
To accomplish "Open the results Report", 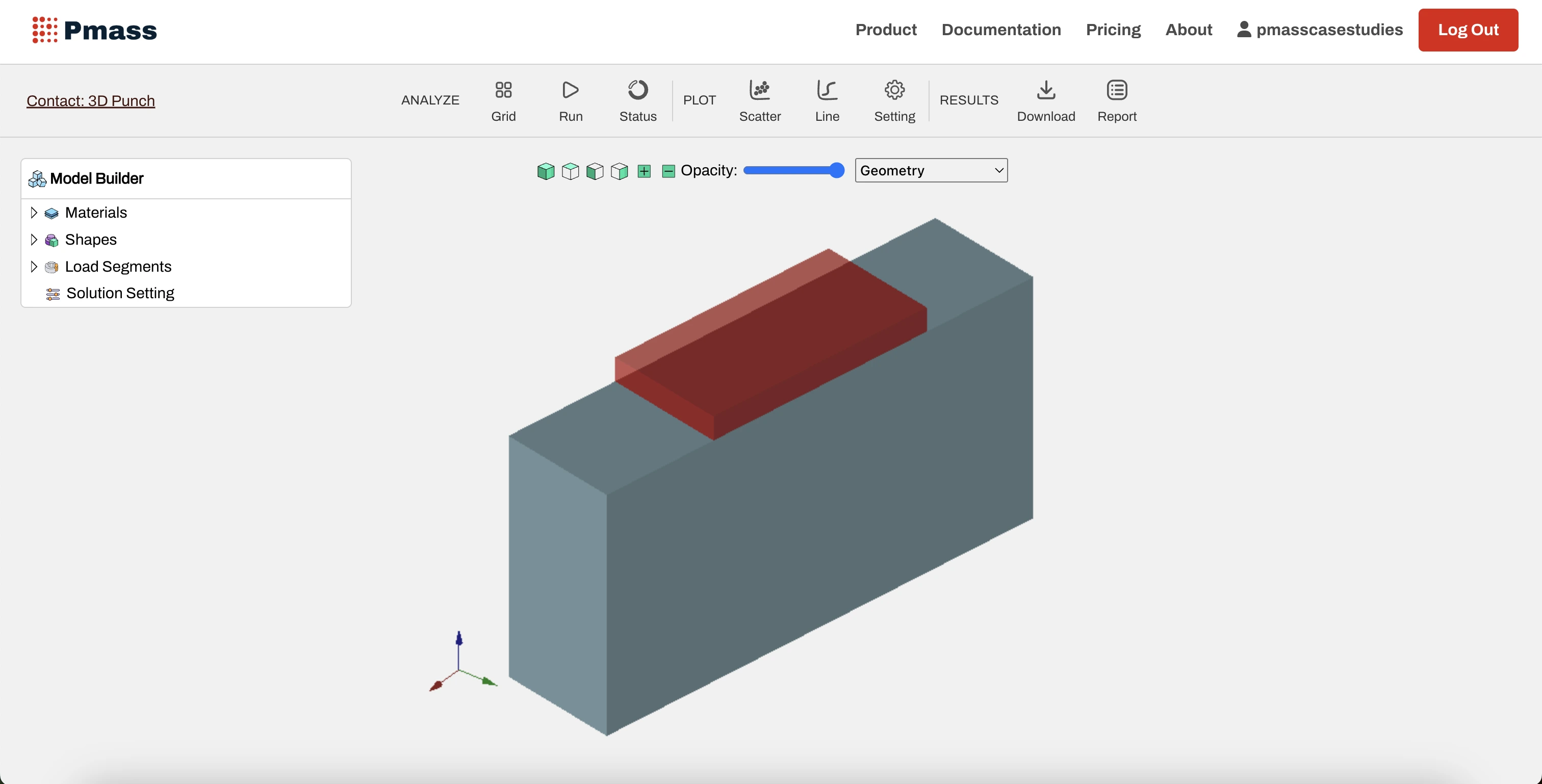I will pos(1116,101).
